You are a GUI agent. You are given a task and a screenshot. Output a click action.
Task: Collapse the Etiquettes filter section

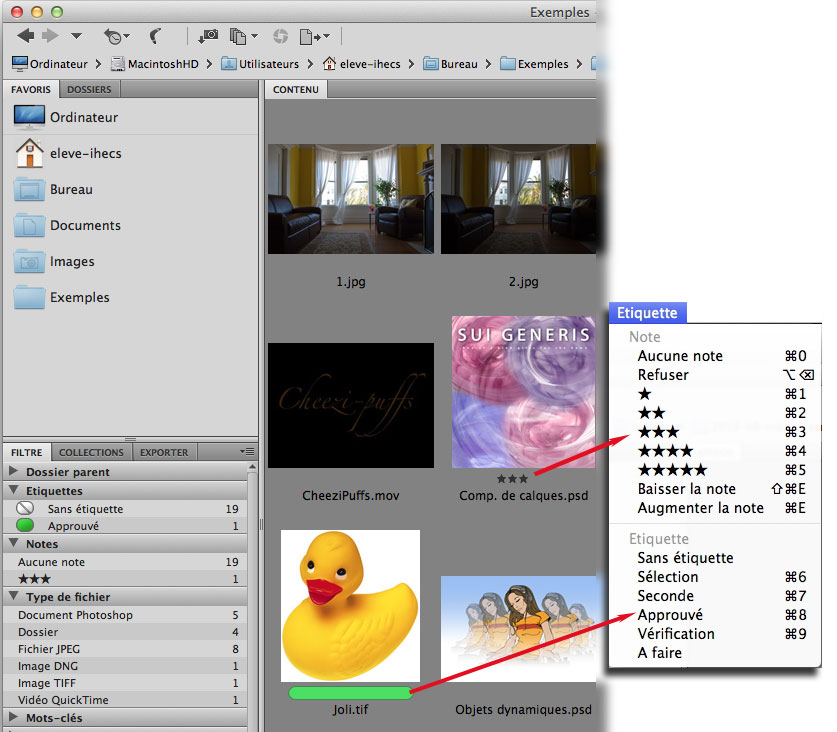tap(14, 490)
